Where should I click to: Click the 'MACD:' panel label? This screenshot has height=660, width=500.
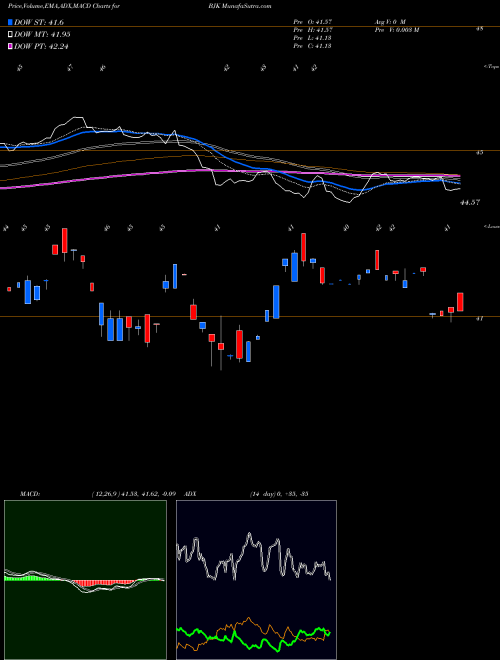29,494
